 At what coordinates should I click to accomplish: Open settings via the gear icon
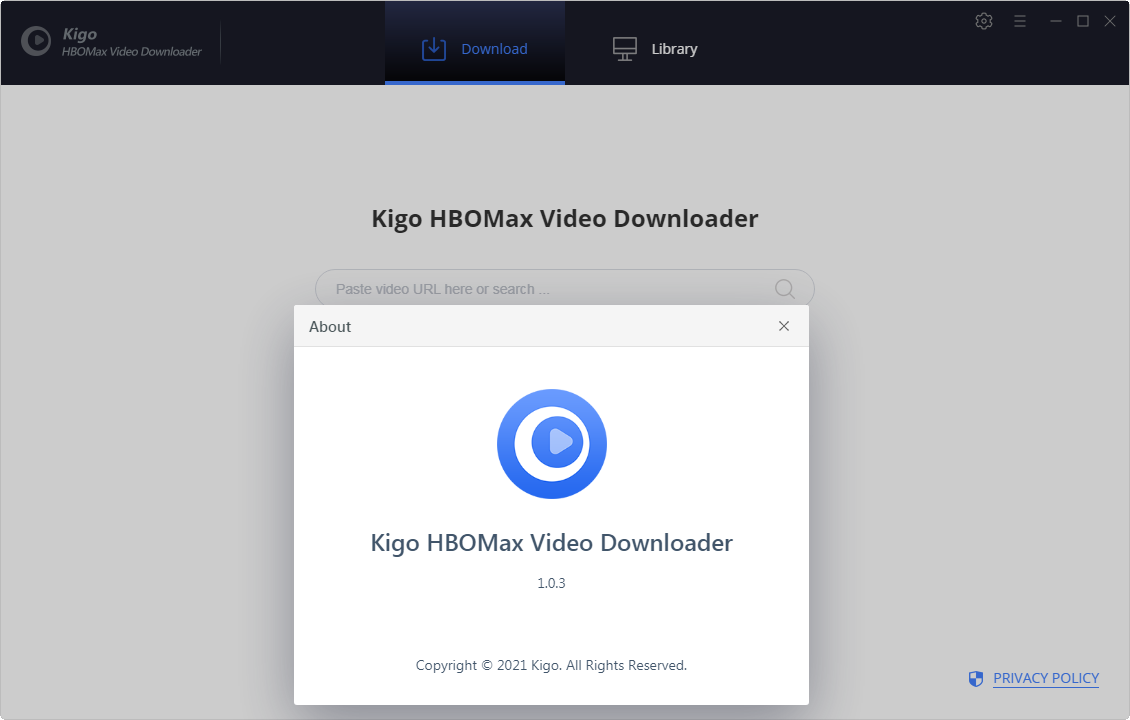(984, 21)
